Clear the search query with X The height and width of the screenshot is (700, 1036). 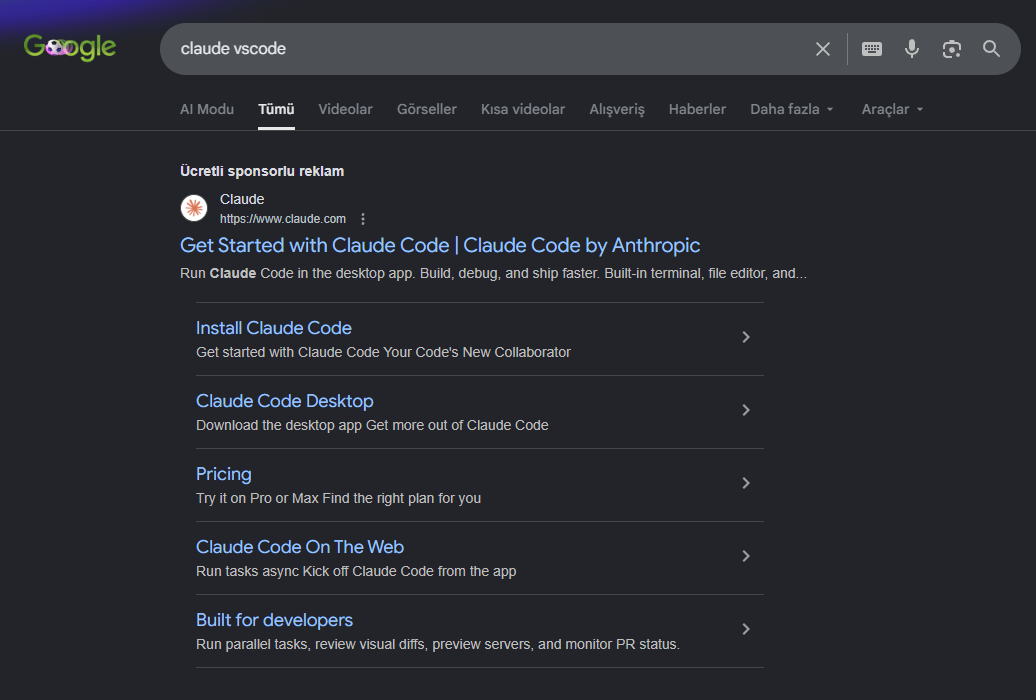click(823, 49)
